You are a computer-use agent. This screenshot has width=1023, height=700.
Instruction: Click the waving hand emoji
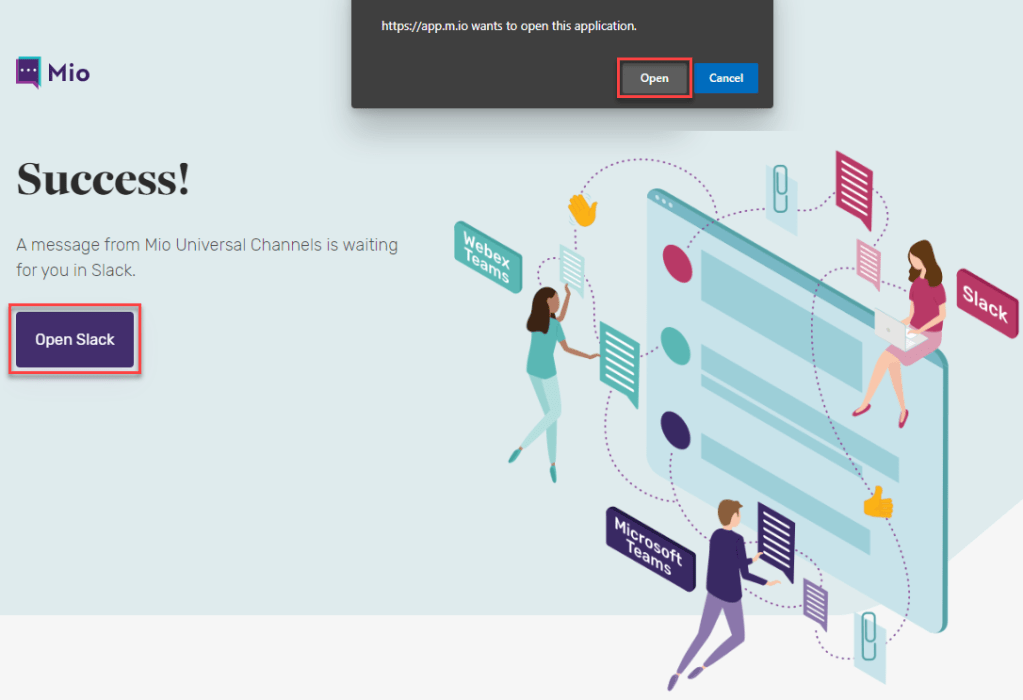click(582, 209)
